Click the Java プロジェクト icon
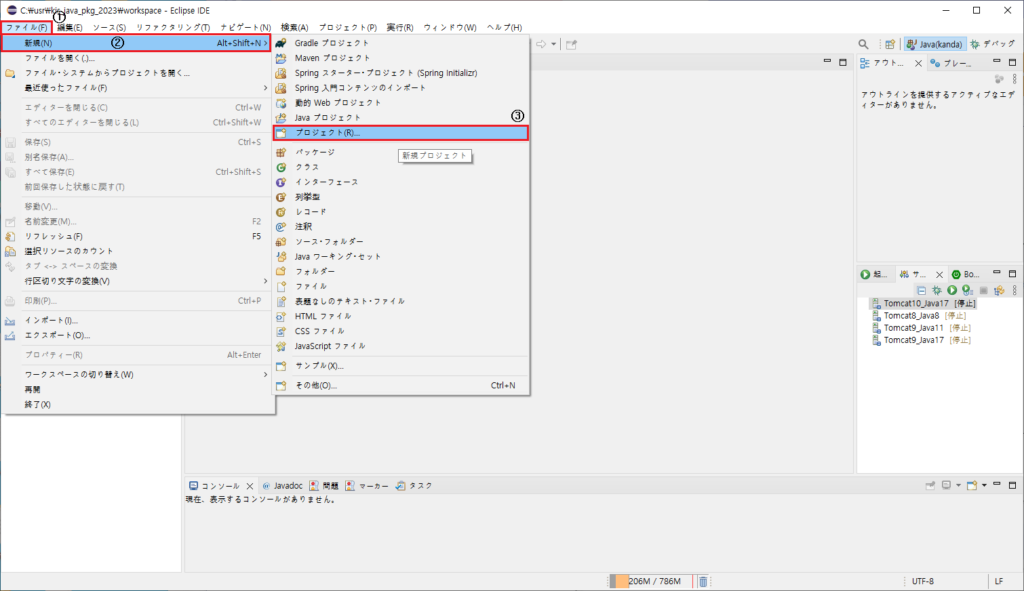1024x591 pixels. pos(281,118)
